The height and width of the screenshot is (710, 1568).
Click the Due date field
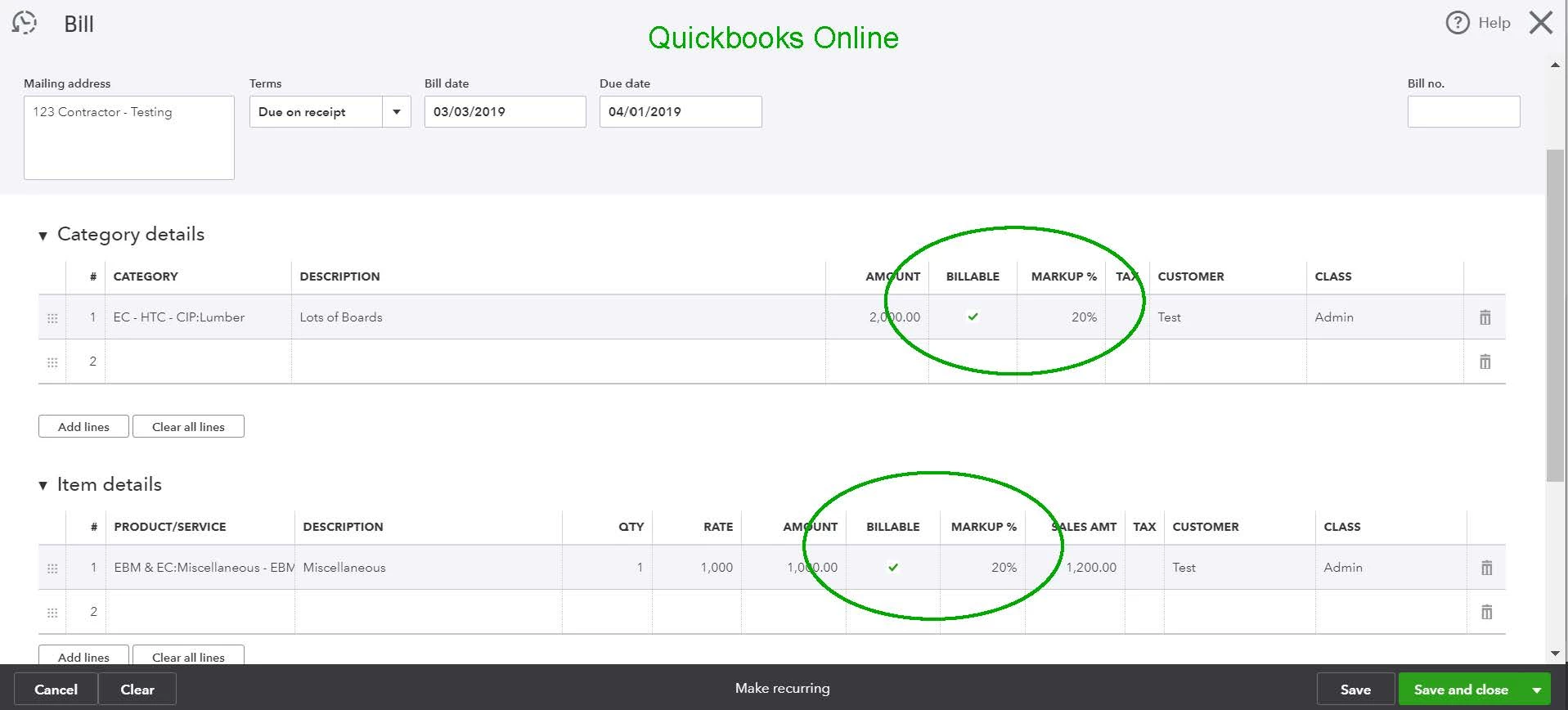[x=681, y=111]
